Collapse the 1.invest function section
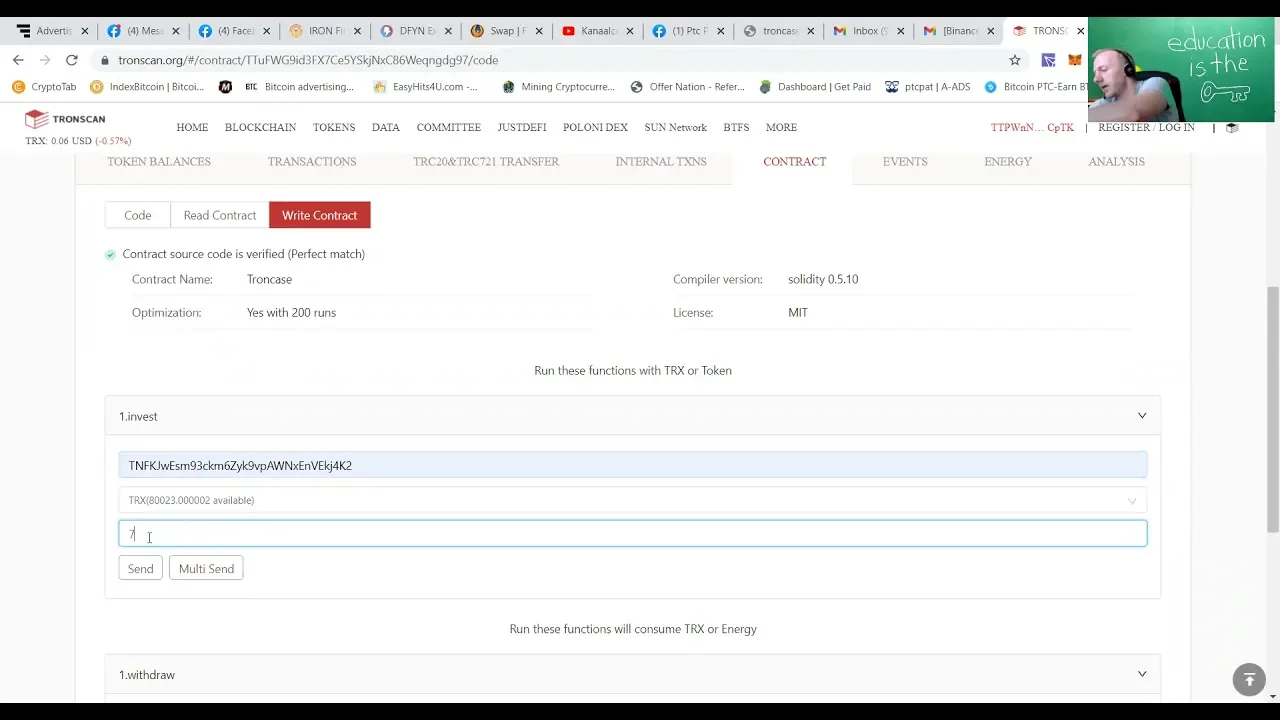1280x720 pixels. coord(1141,416)
